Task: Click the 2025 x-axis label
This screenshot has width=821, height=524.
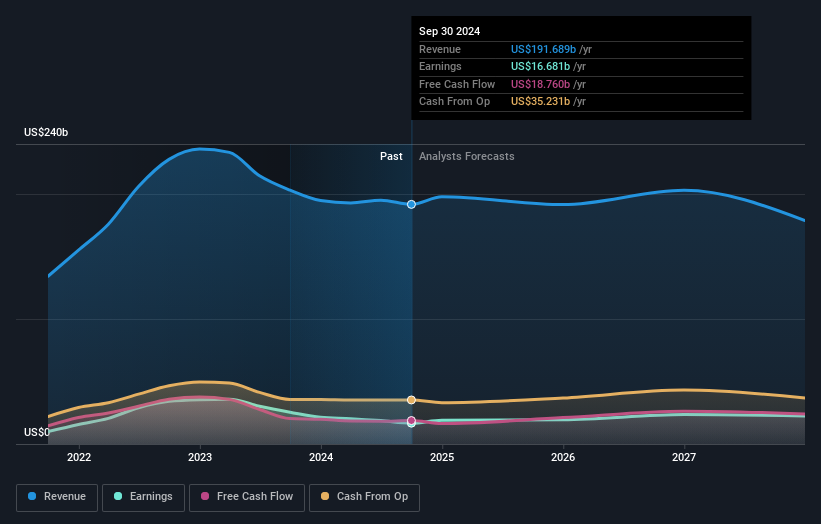Action: pyautogui.click(x=442, y=457)
